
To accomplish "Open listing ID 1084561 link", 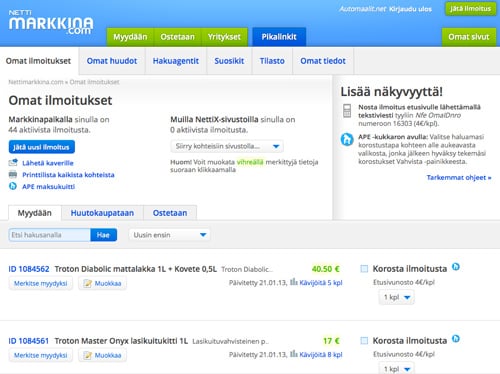I will tap(29, 341).
